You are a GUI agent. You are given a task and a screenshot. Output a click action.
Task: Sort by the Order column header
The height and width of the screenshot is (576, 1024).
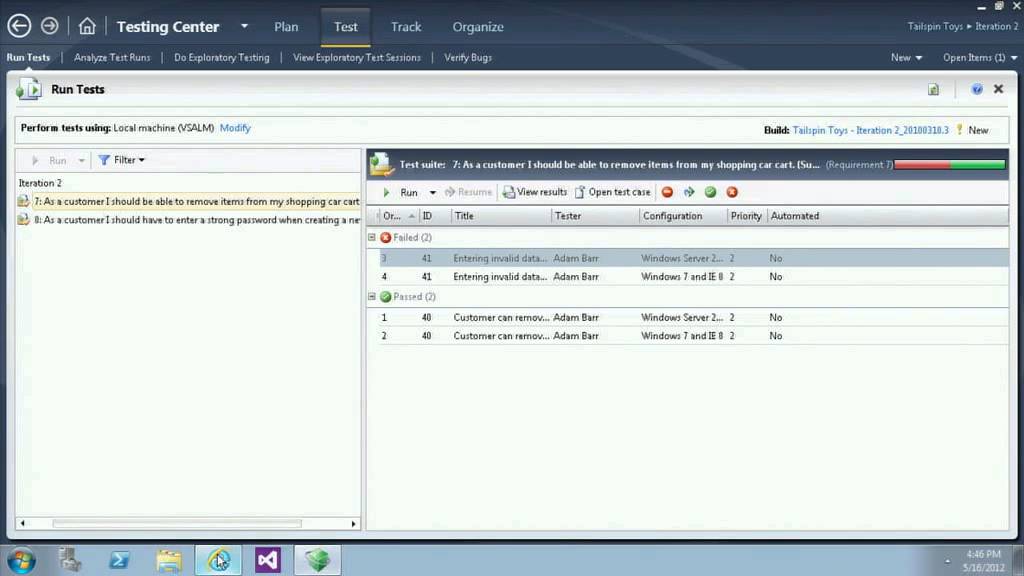click(398, 216)
